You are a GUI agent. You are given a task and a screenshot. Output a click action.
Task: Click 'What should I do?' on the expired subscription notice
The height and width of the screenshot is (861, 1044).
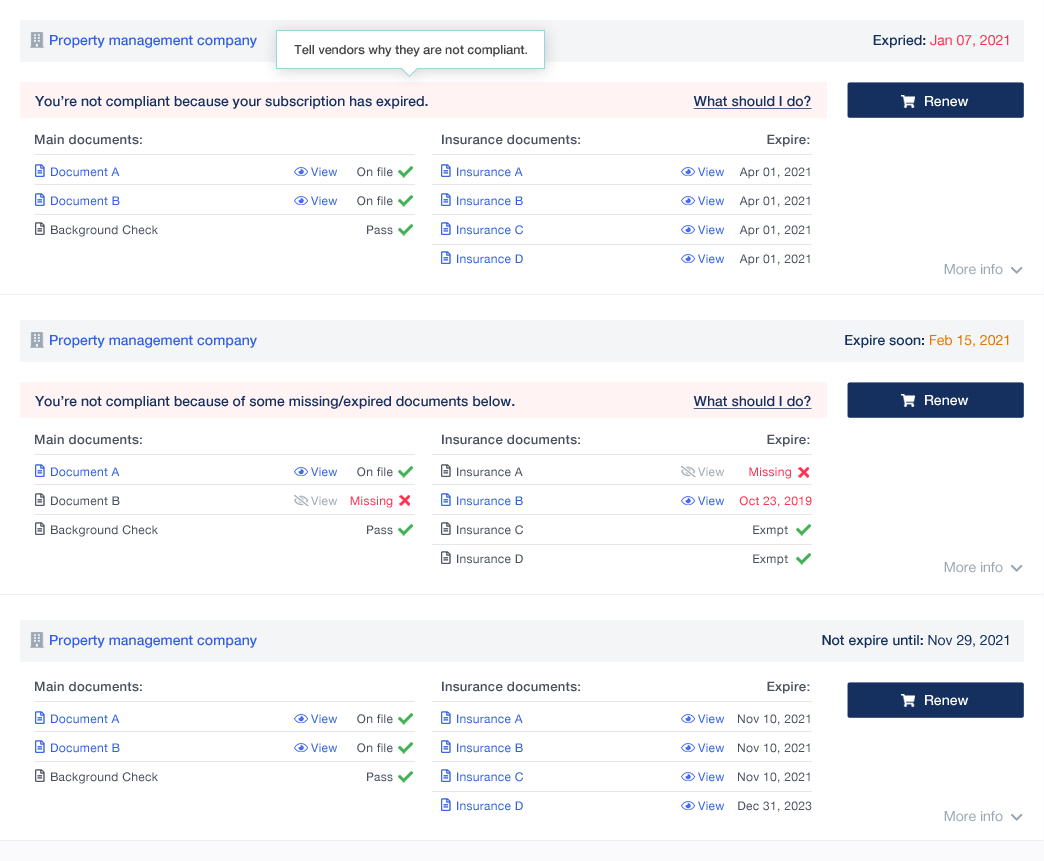coord(752,101)
